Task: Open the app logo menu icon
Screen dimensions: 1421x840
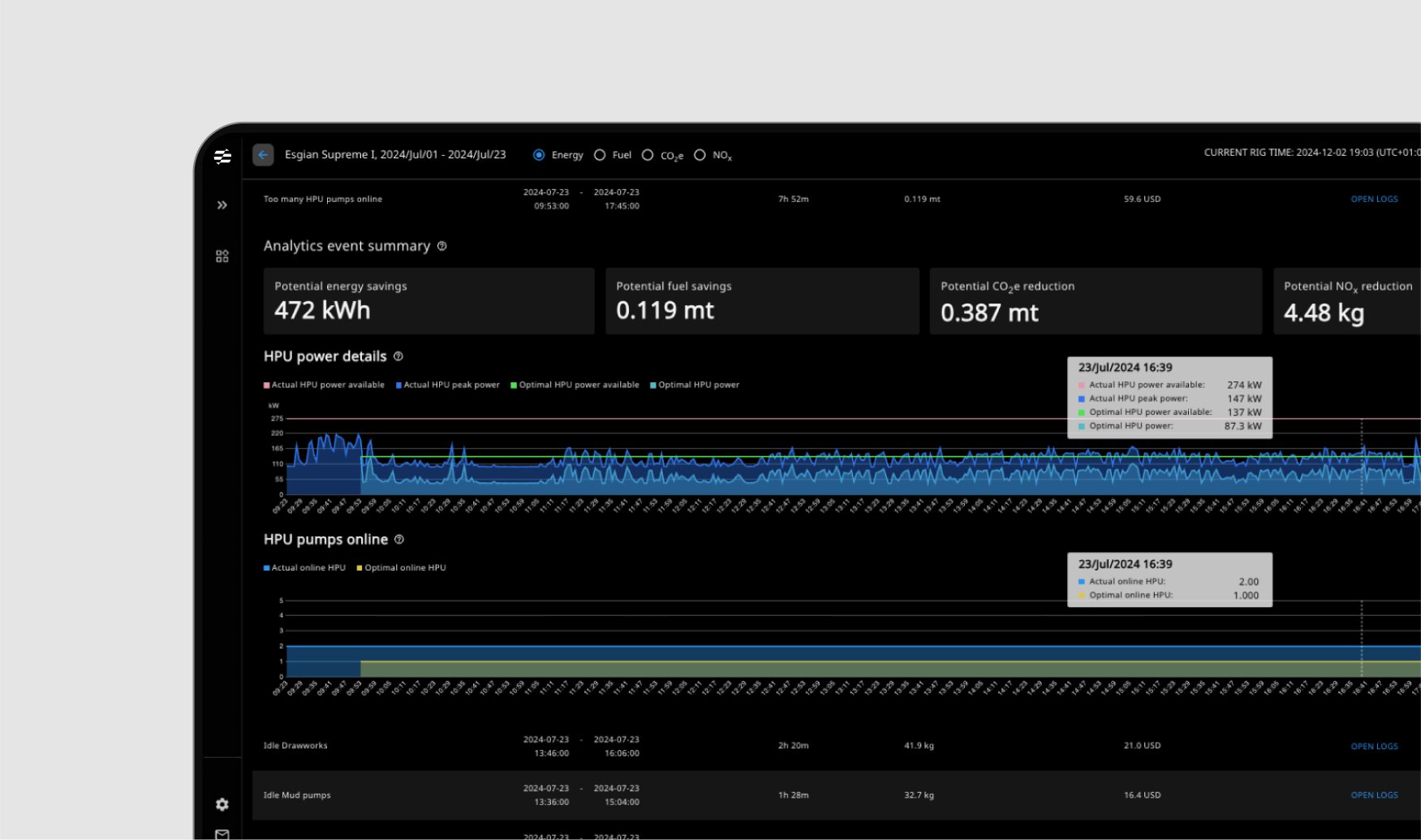Action: (x=222, y=157)
